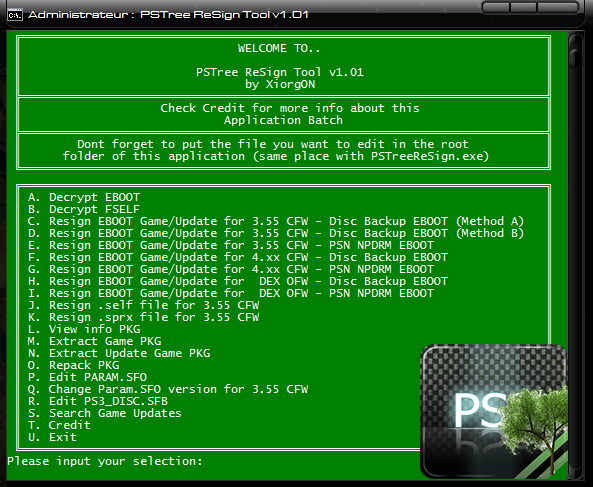This screenshot has height=487, width=593.
Task: Select R. Edit PS3_DISC.SFB
Action: tap(98, 401)
